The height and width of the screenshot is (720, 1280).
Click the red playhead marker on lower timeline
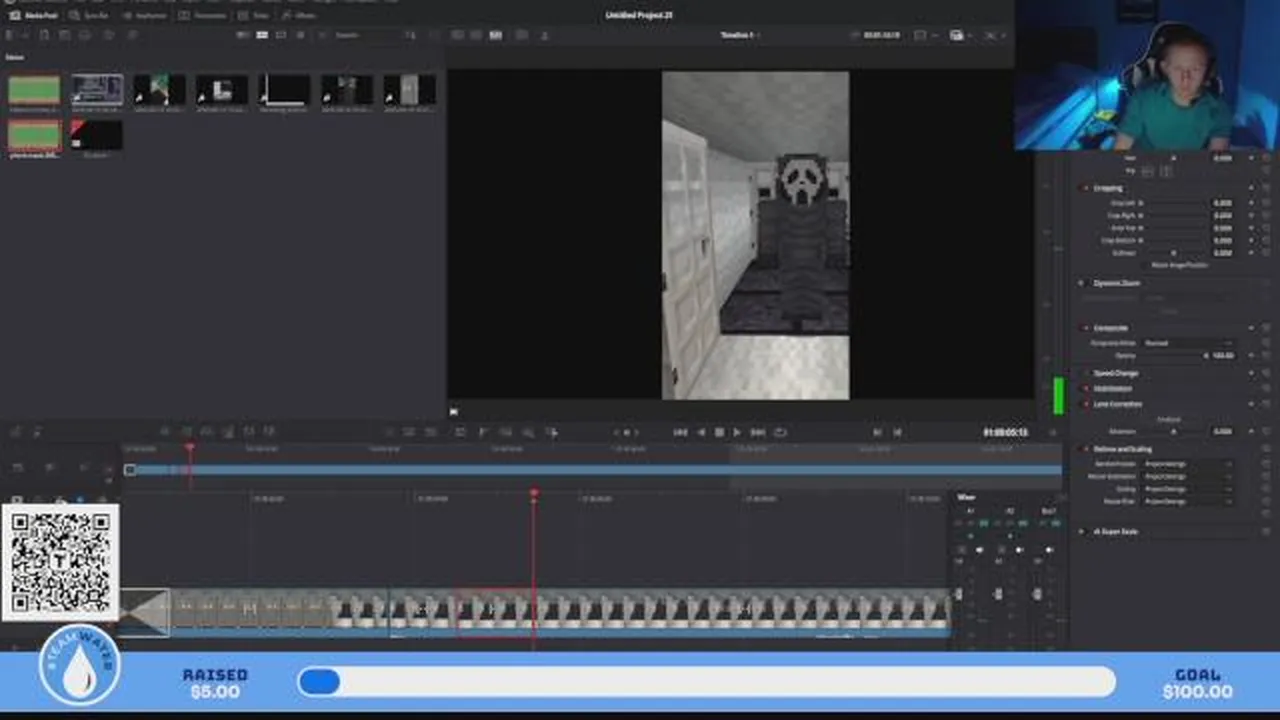(534, 494)
